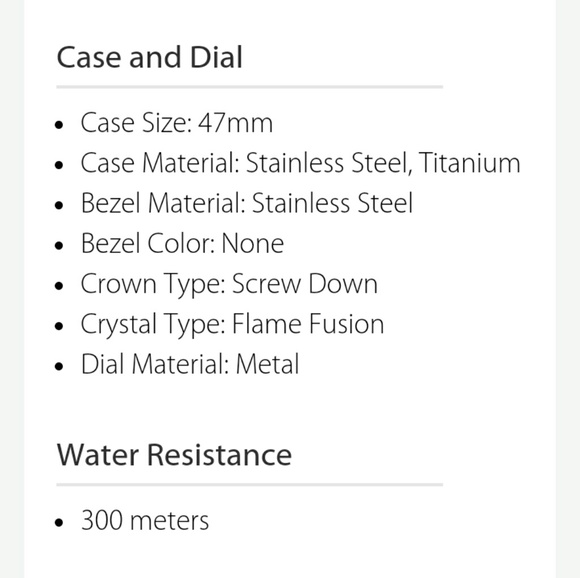Select the 300 meters entry
The image size is (580, 578).
pyautogui.click(x=145, y=521)
